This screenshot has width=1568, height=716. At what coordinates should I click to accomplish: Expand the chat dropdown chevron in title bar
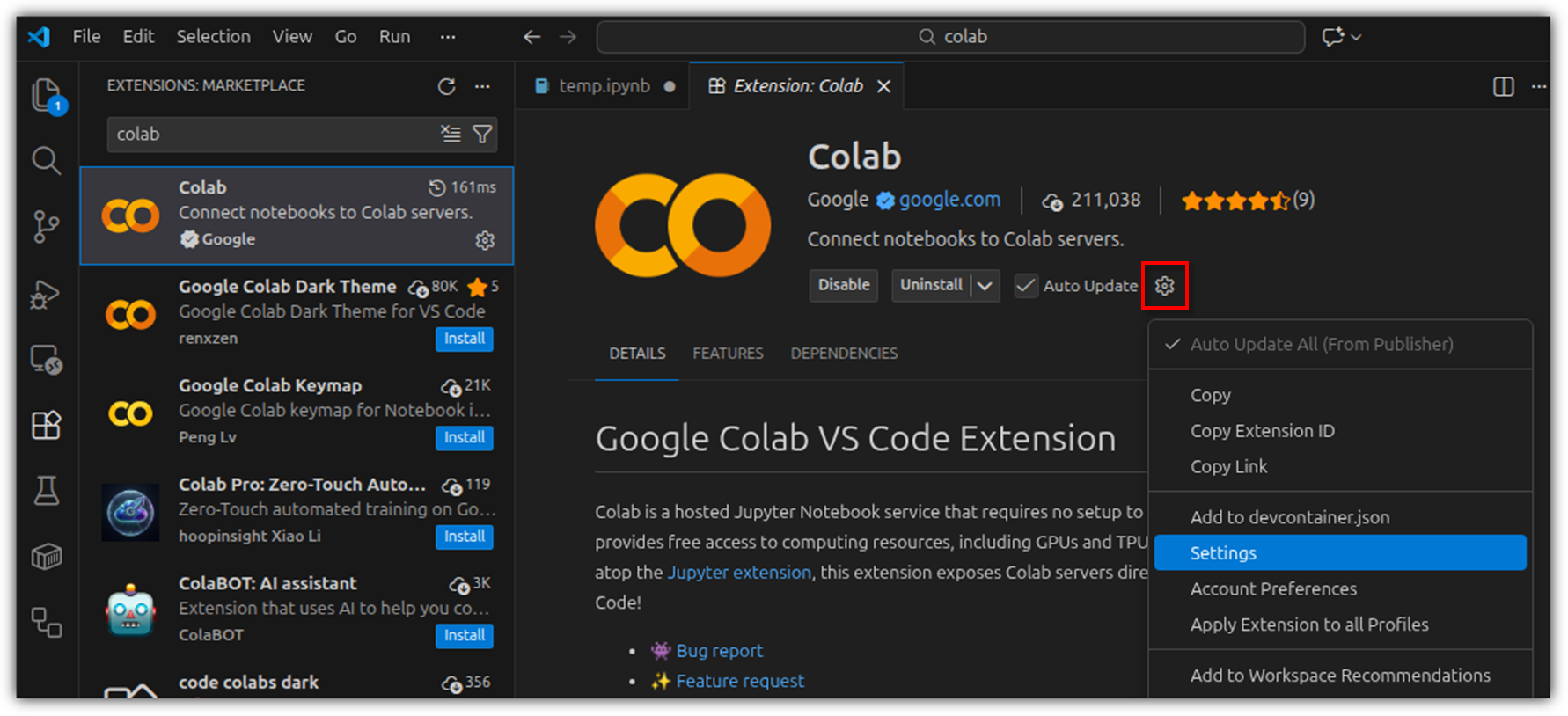click(x=1356, y=37)
